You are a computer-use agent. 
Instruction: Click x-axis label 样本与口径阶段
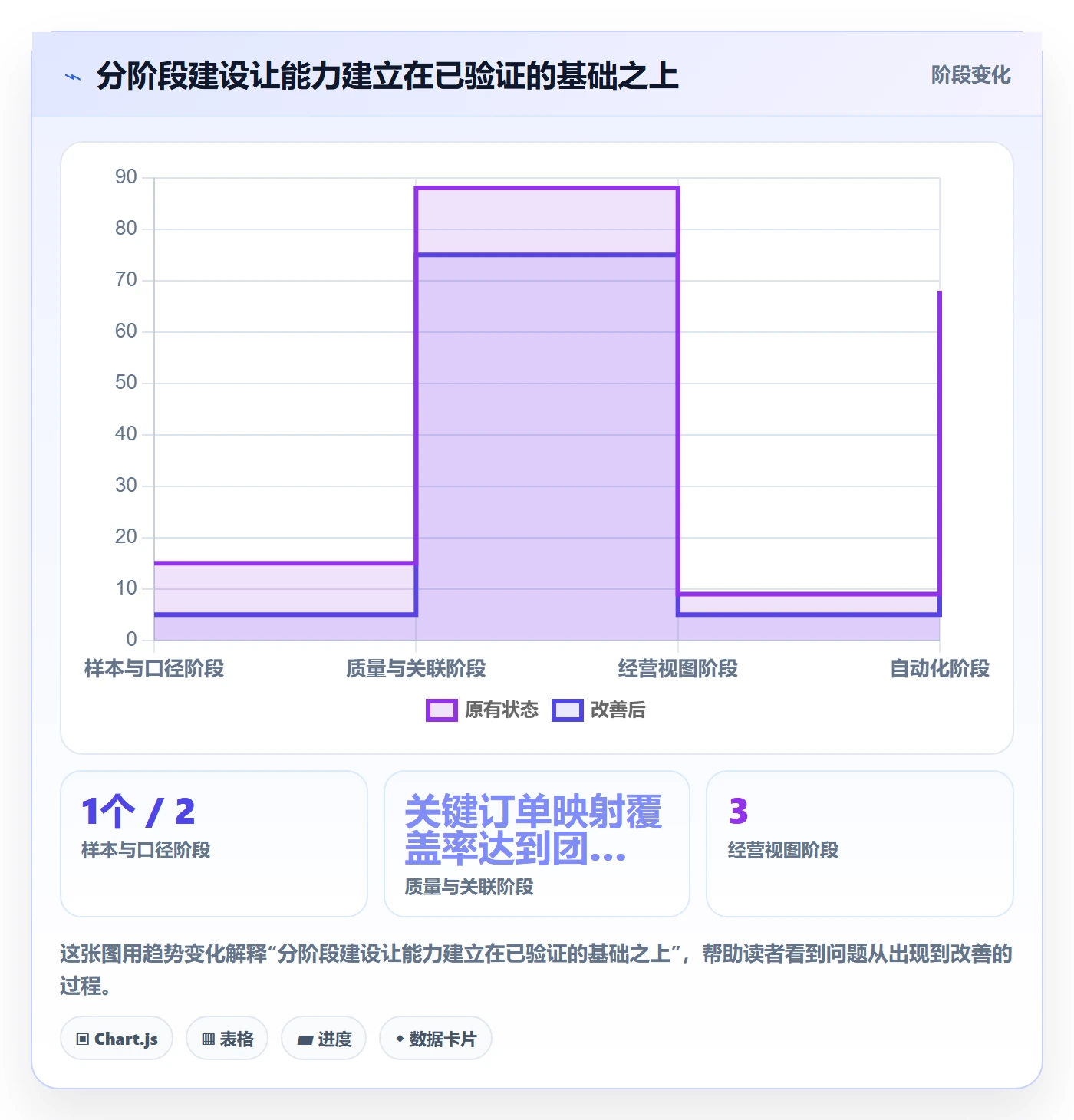point(154,669)
